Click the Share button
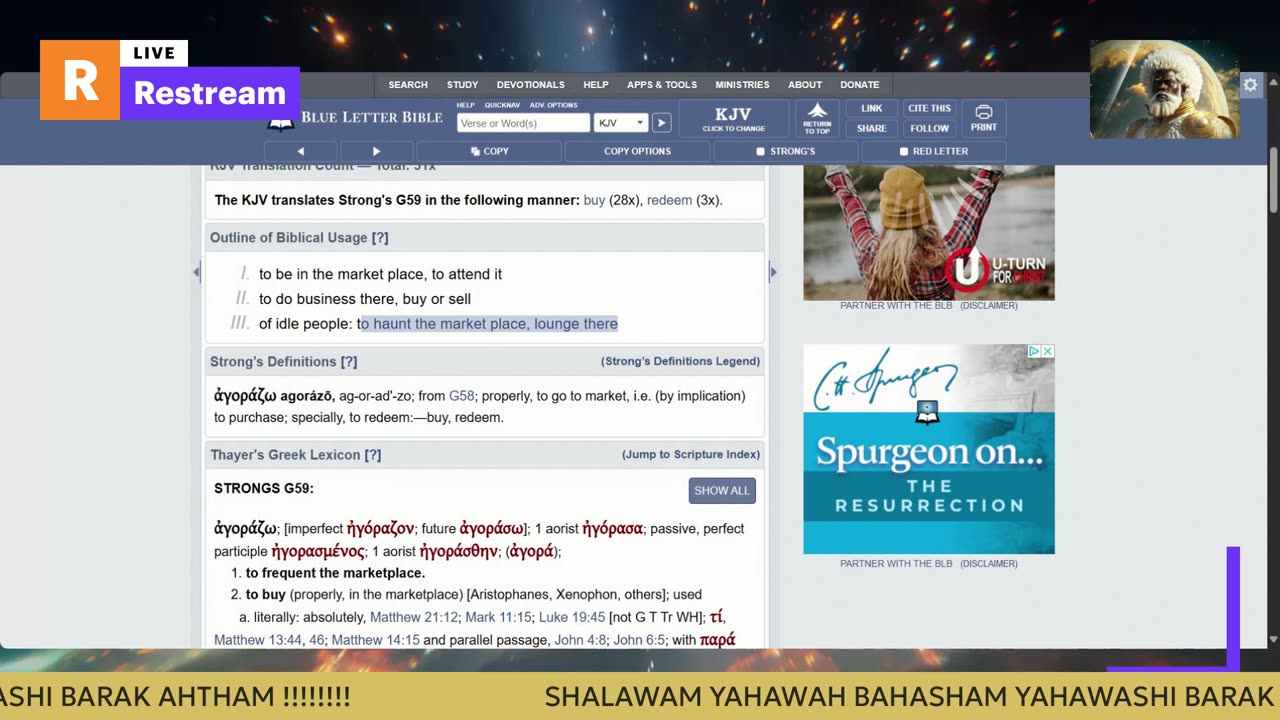1280x720 pixels. click(x=871, y=128)
